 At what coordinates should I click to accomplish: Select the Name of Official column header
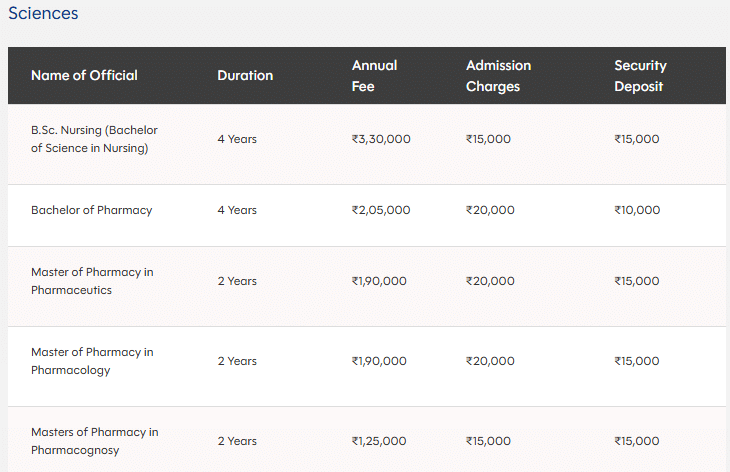(x=84, y=75)
